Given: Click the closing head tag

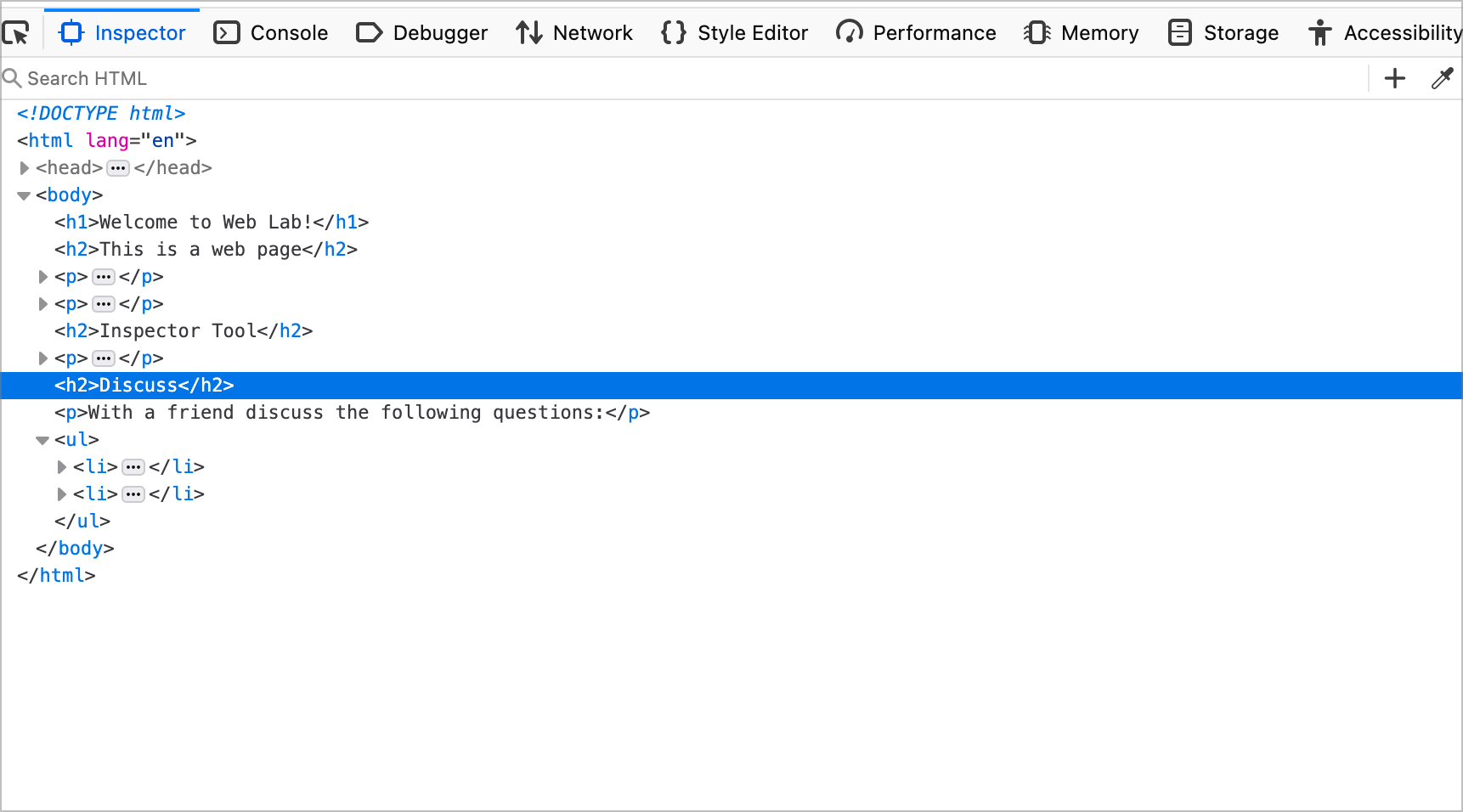Looking at the screenshot, I should pos(172,168).
